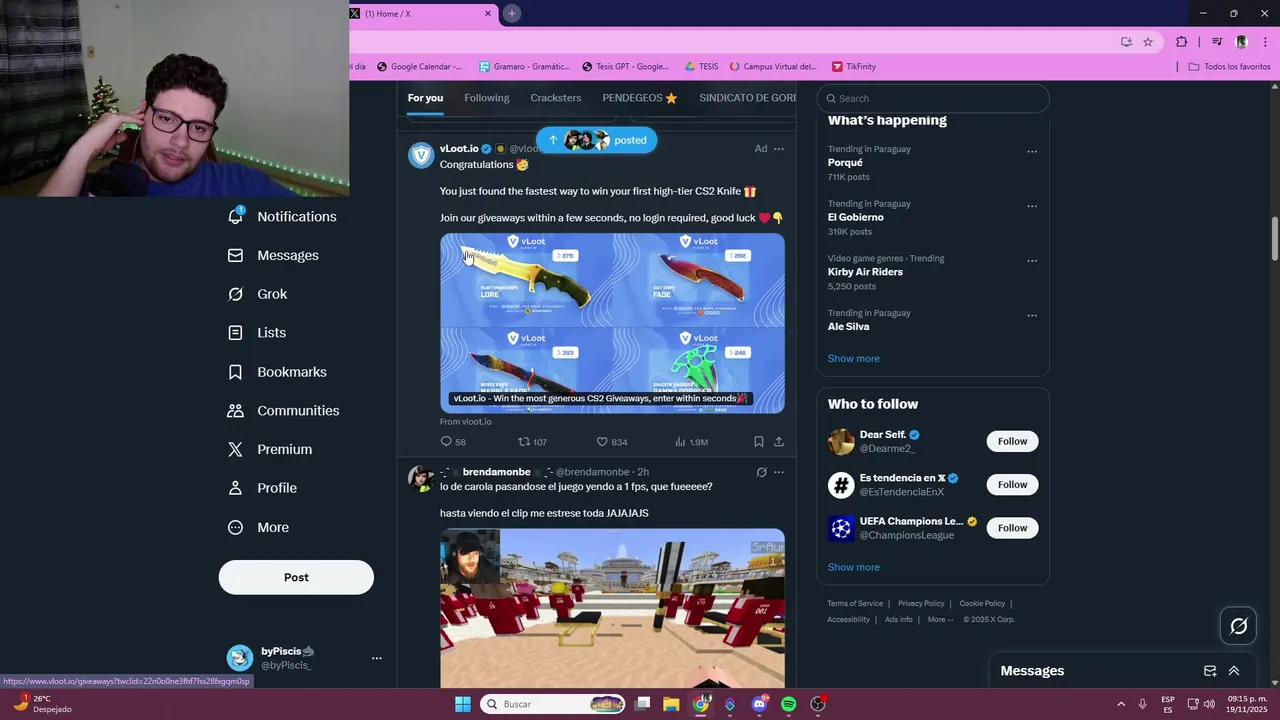Open Notifications from the sidebar

pos(283,217)
